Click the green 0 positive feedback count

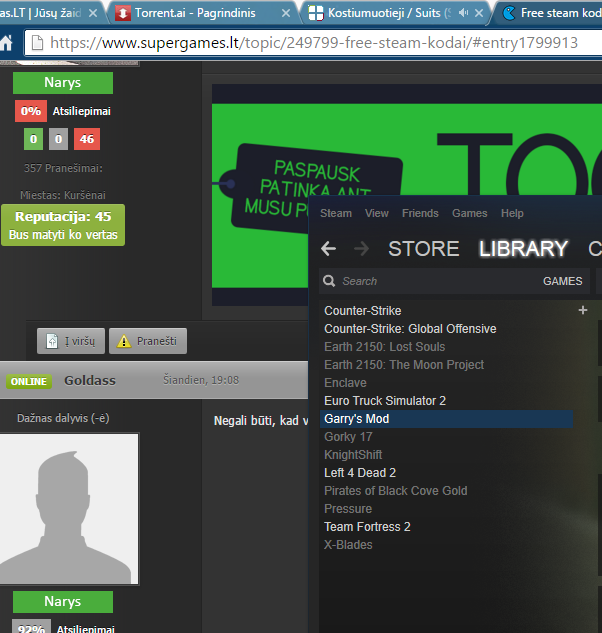[x=33, y=139]
